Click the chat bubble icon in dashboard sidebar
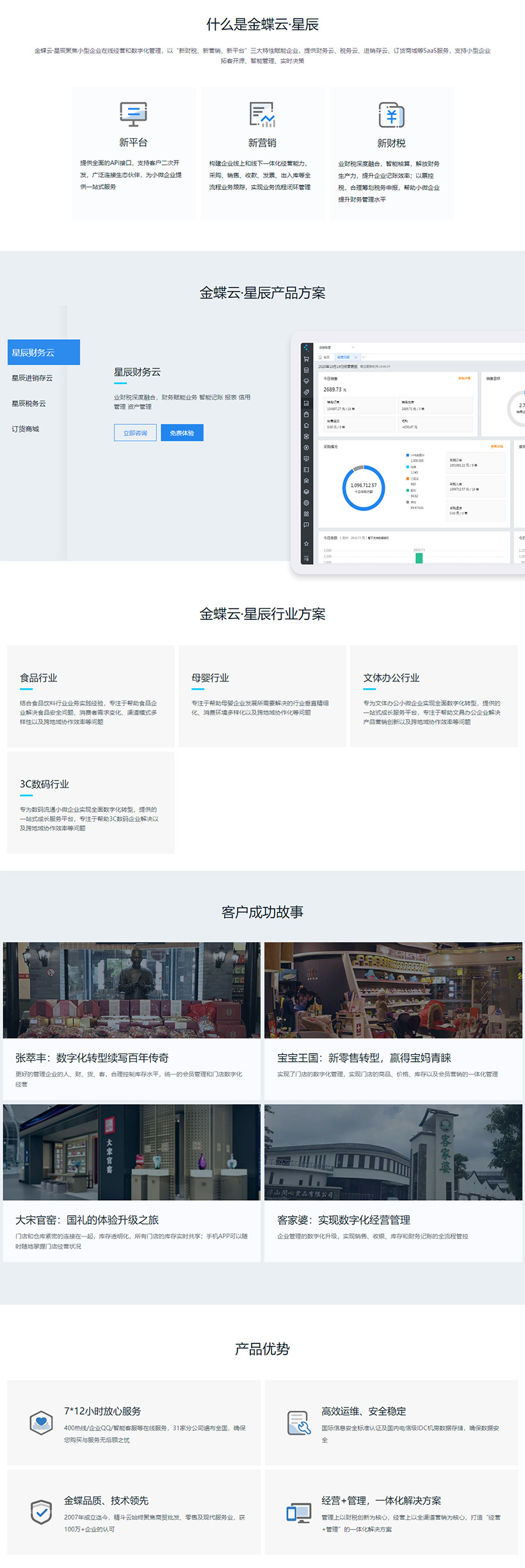Screen dimensions: 525x1568 [306, 525]
